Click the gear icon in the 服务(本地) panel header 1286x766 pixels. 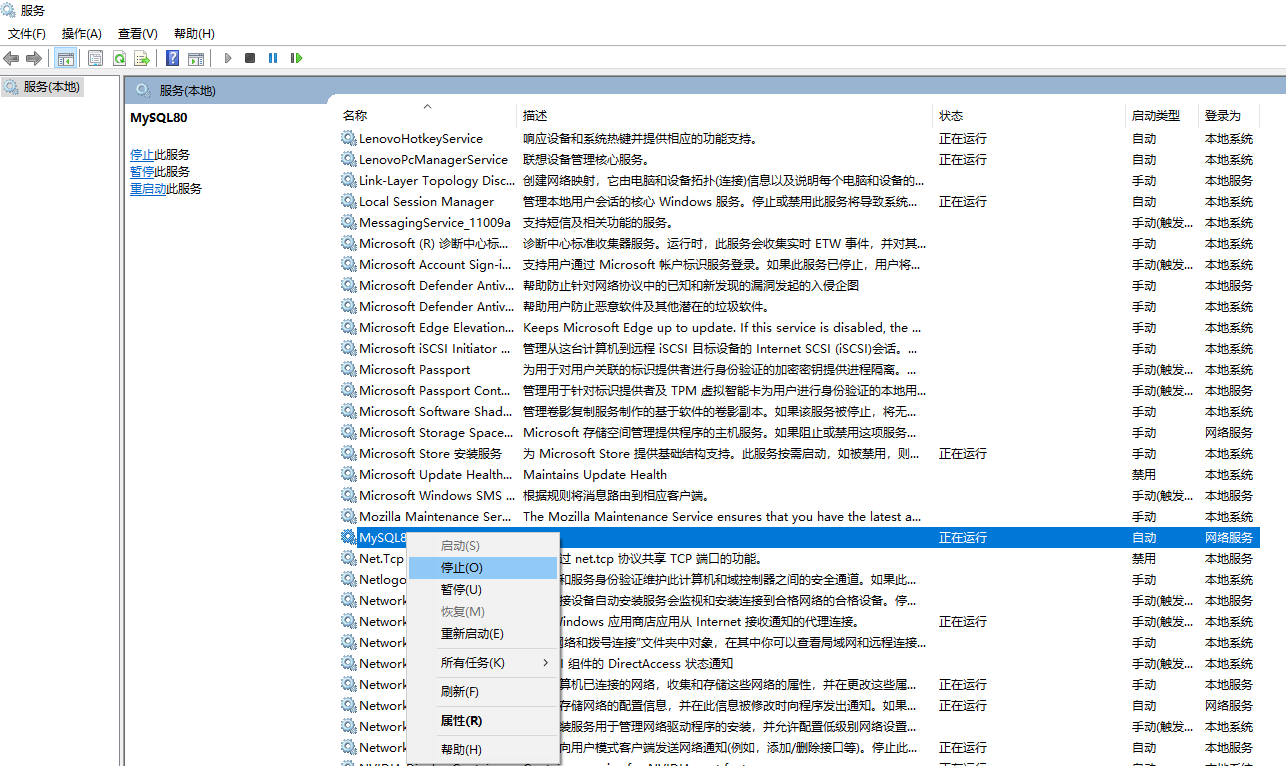click(143, 90)
